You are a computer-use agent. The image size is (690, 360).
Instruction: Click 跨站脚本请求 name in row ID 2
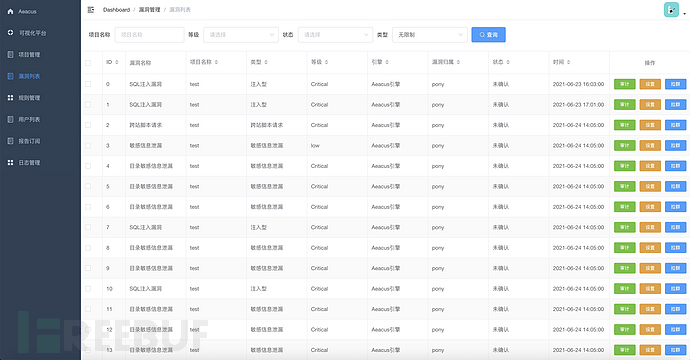coord(146,125)
